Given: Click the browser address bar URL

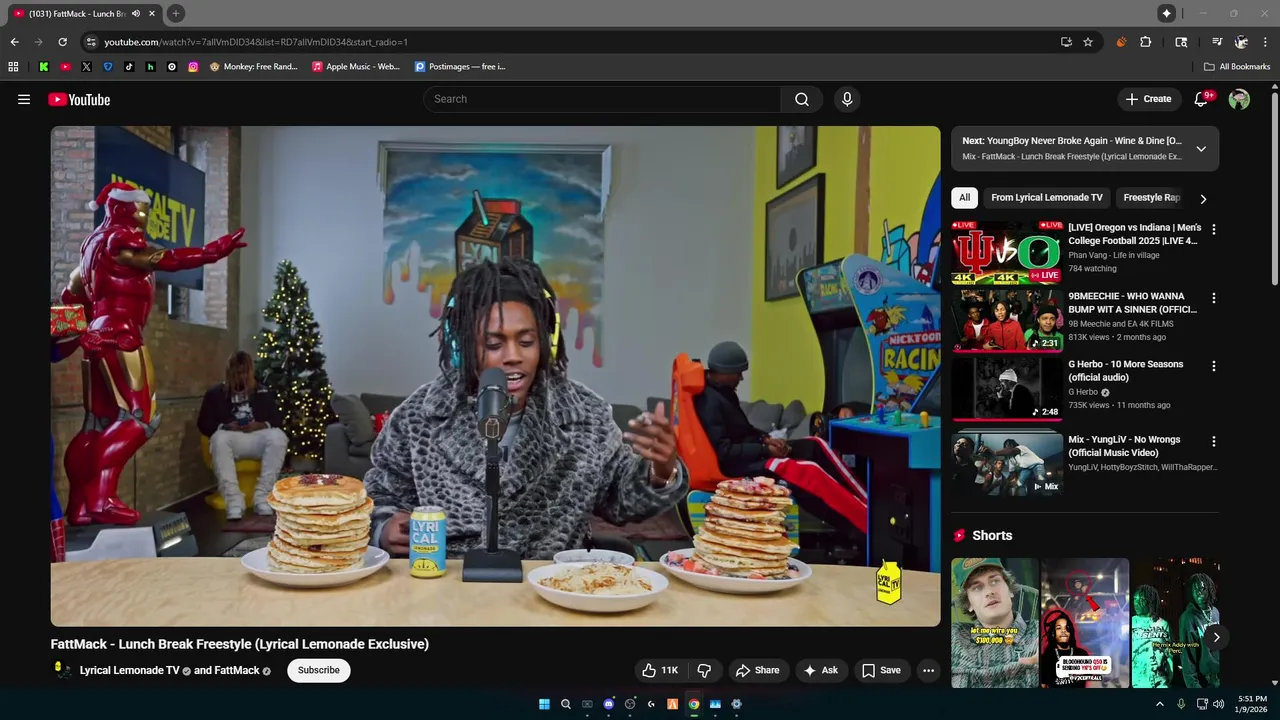Looking at the screenshot, I should [256, 42].
